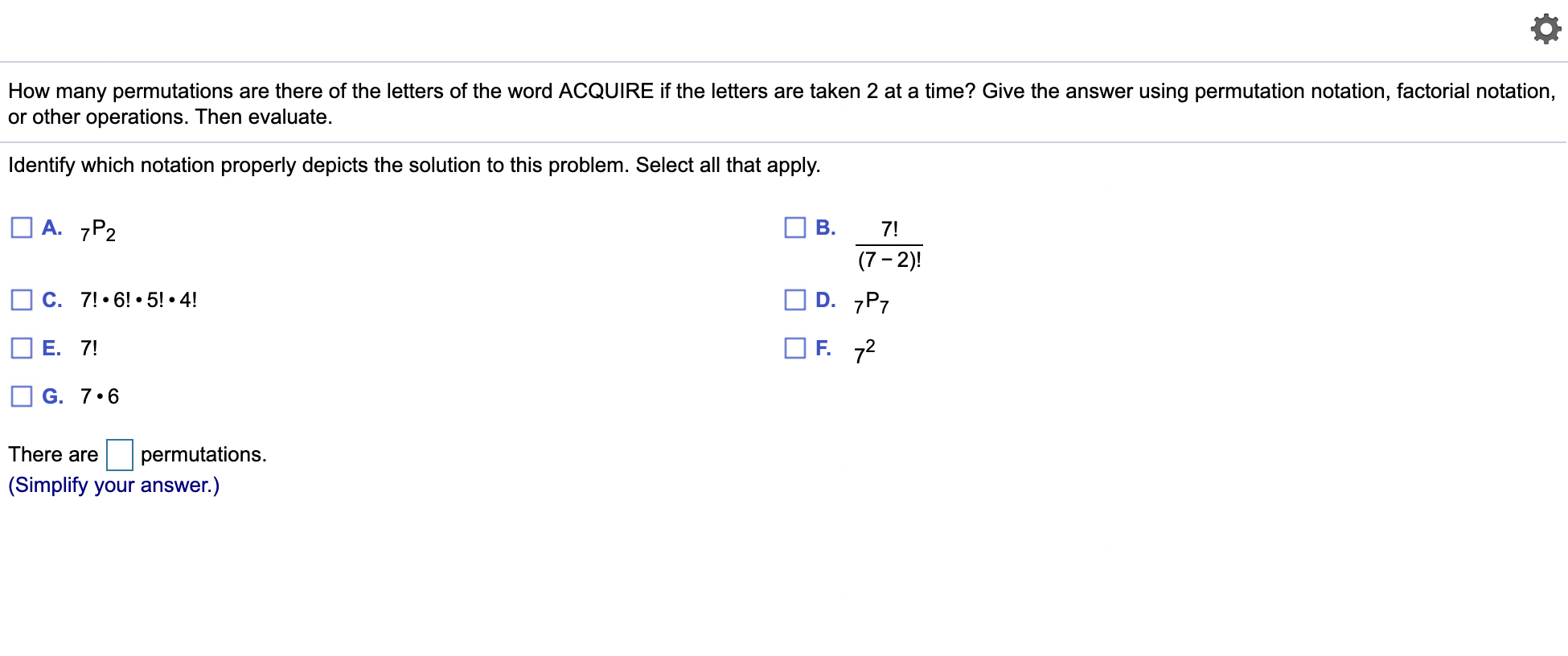1568x656 pixels.
Task: Click inside the permutations answer box
Action: [118, 454]
